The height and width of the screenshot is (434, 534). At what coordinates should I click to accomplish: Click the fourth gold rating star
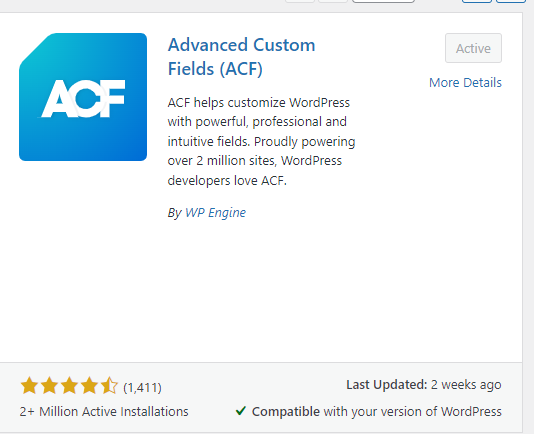tap(89, 386)
